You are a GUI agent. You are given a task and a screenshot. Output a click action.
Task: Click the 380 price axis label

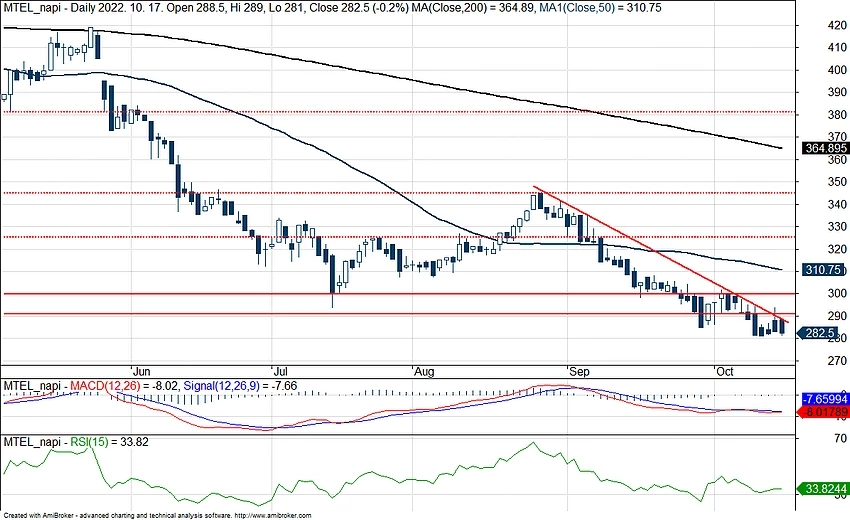[837, 114]
